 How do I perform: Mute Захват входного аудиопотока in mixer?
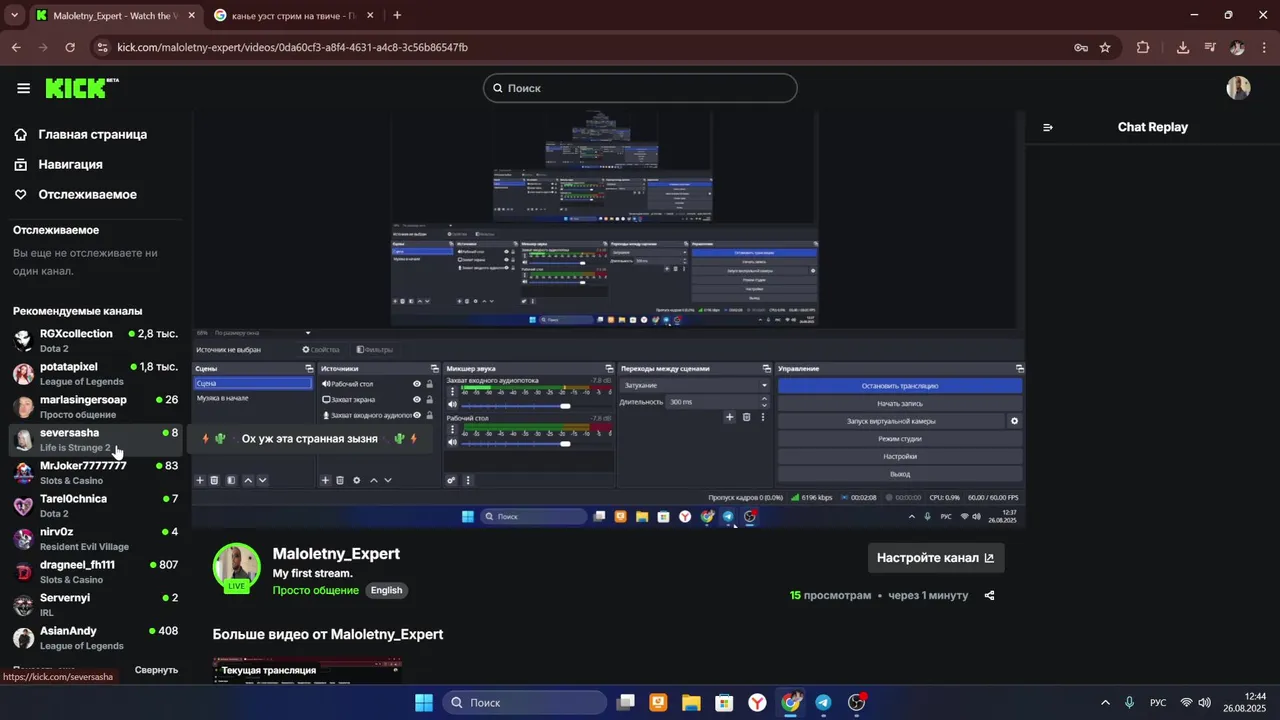point(452,405)
